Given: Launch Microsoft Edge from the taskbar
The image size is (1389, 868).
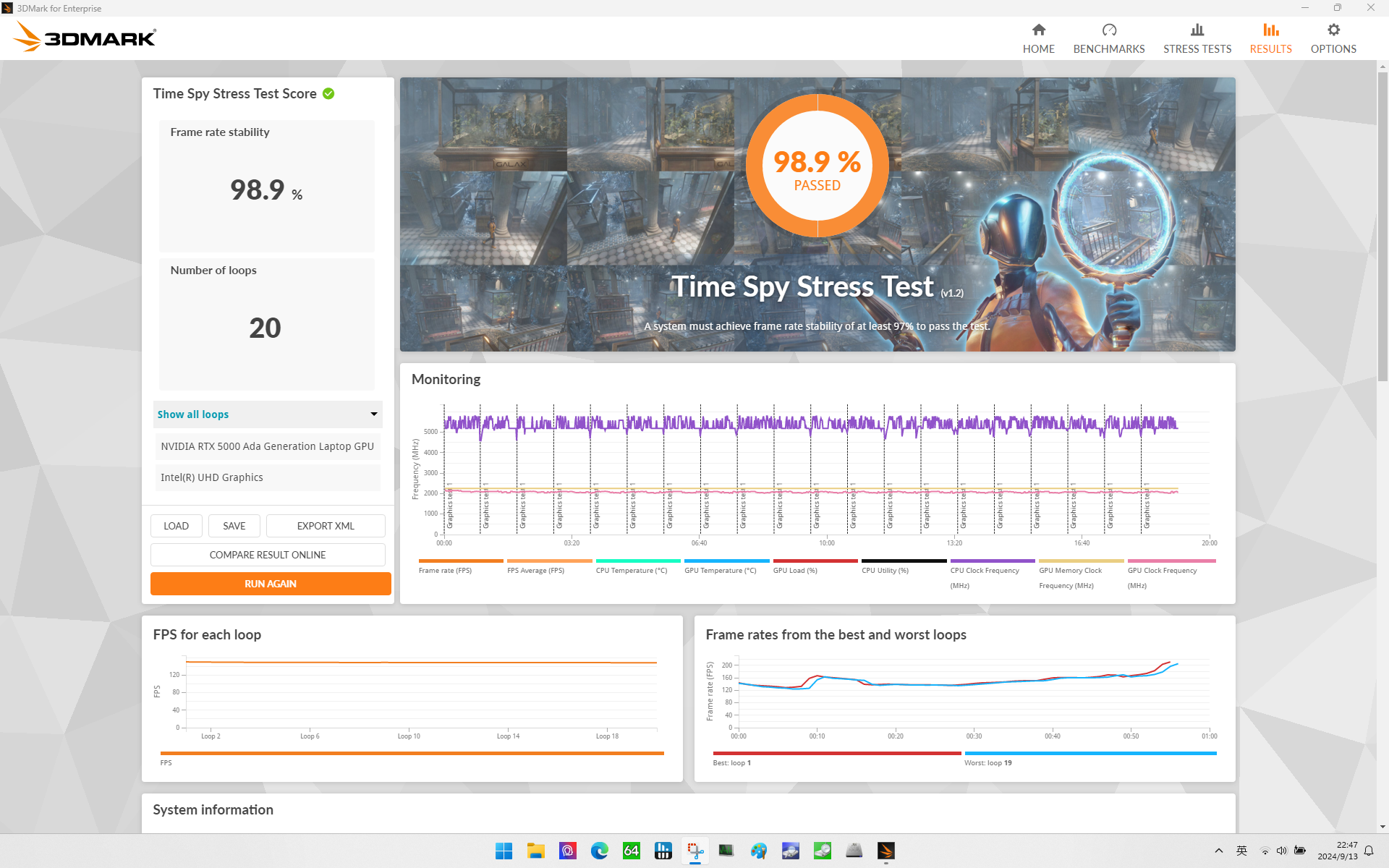Looking at the screenshot, I should 599,851.
